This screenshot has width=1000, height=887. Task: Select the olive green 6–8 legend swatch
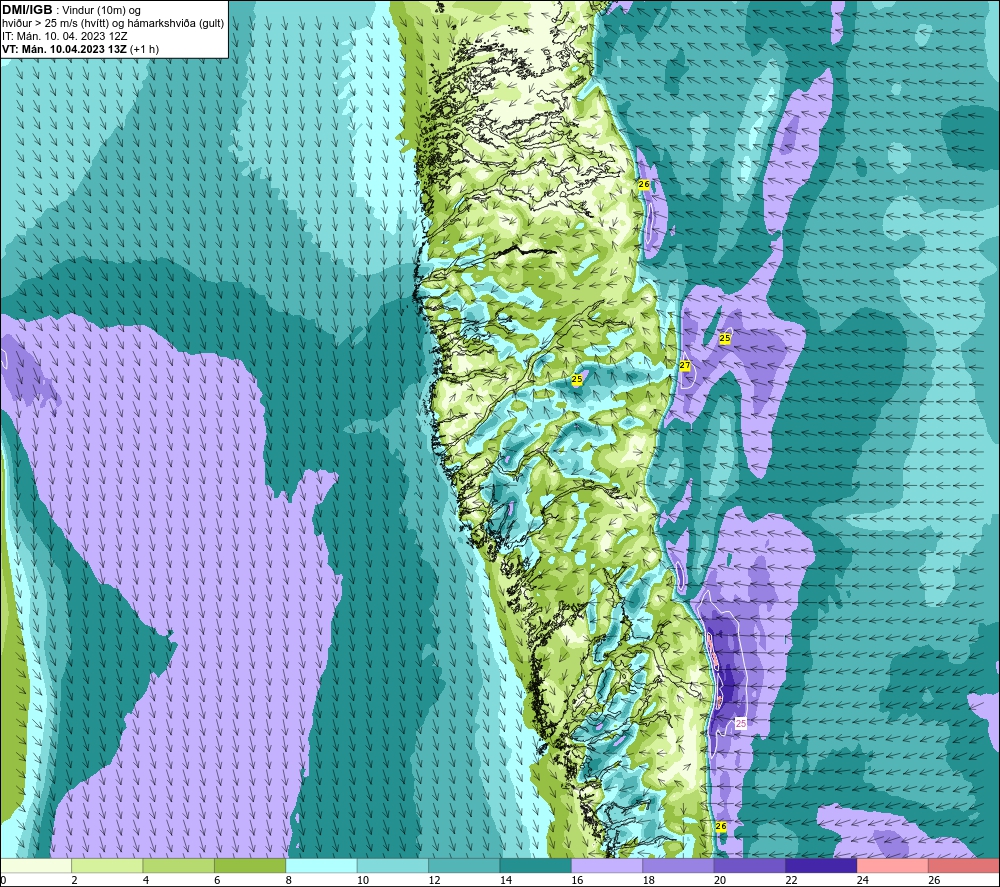[250, 865]
